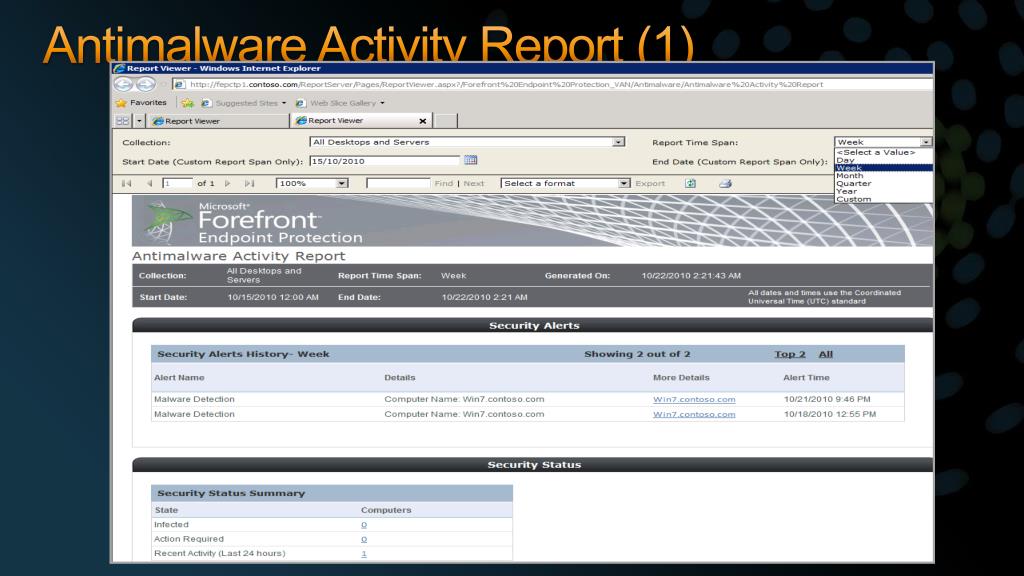Open the tab list dropdown arrow

(139, 121)
